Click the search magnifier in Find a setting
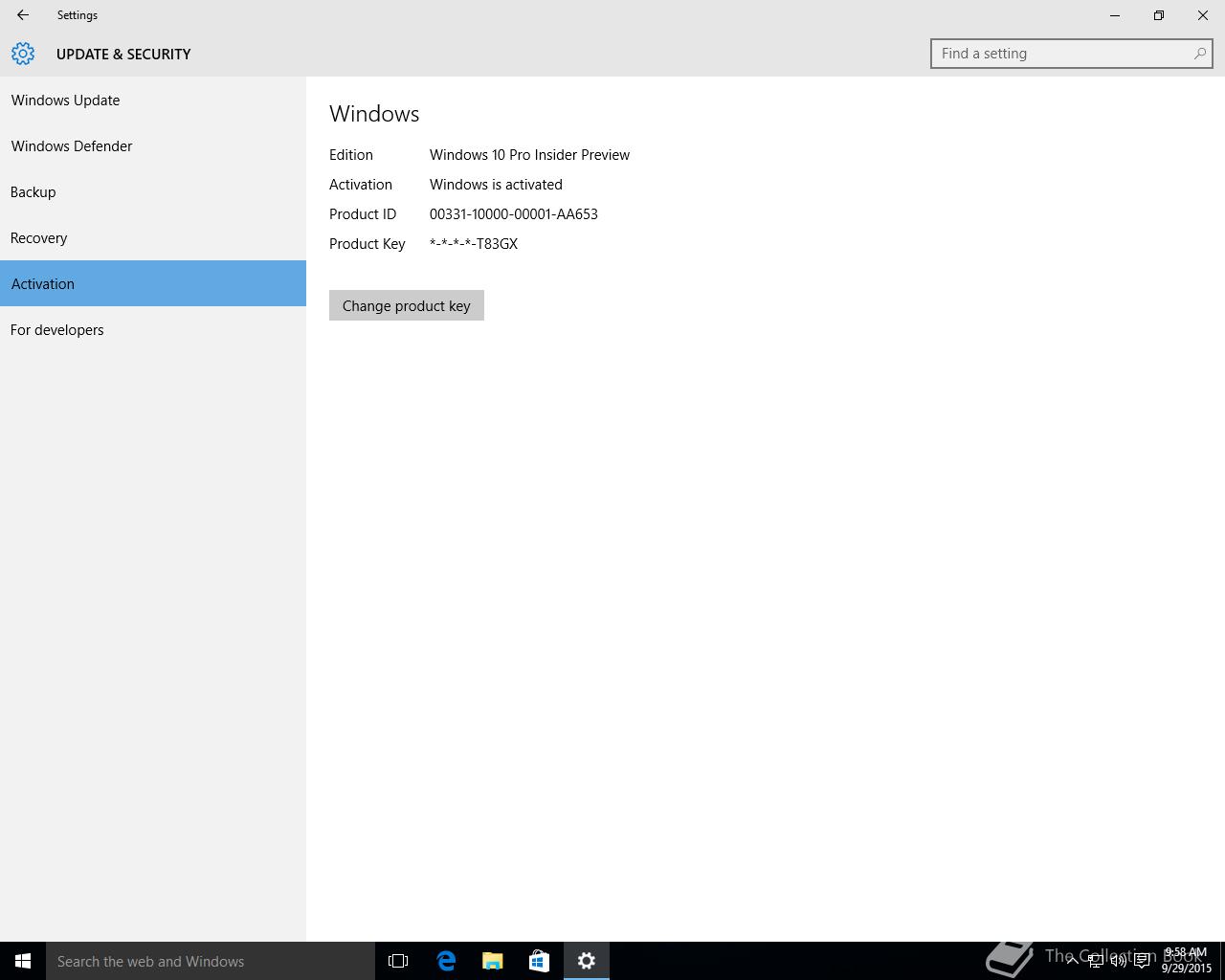Viewport: 1225px width, 980px height. 1199,54
